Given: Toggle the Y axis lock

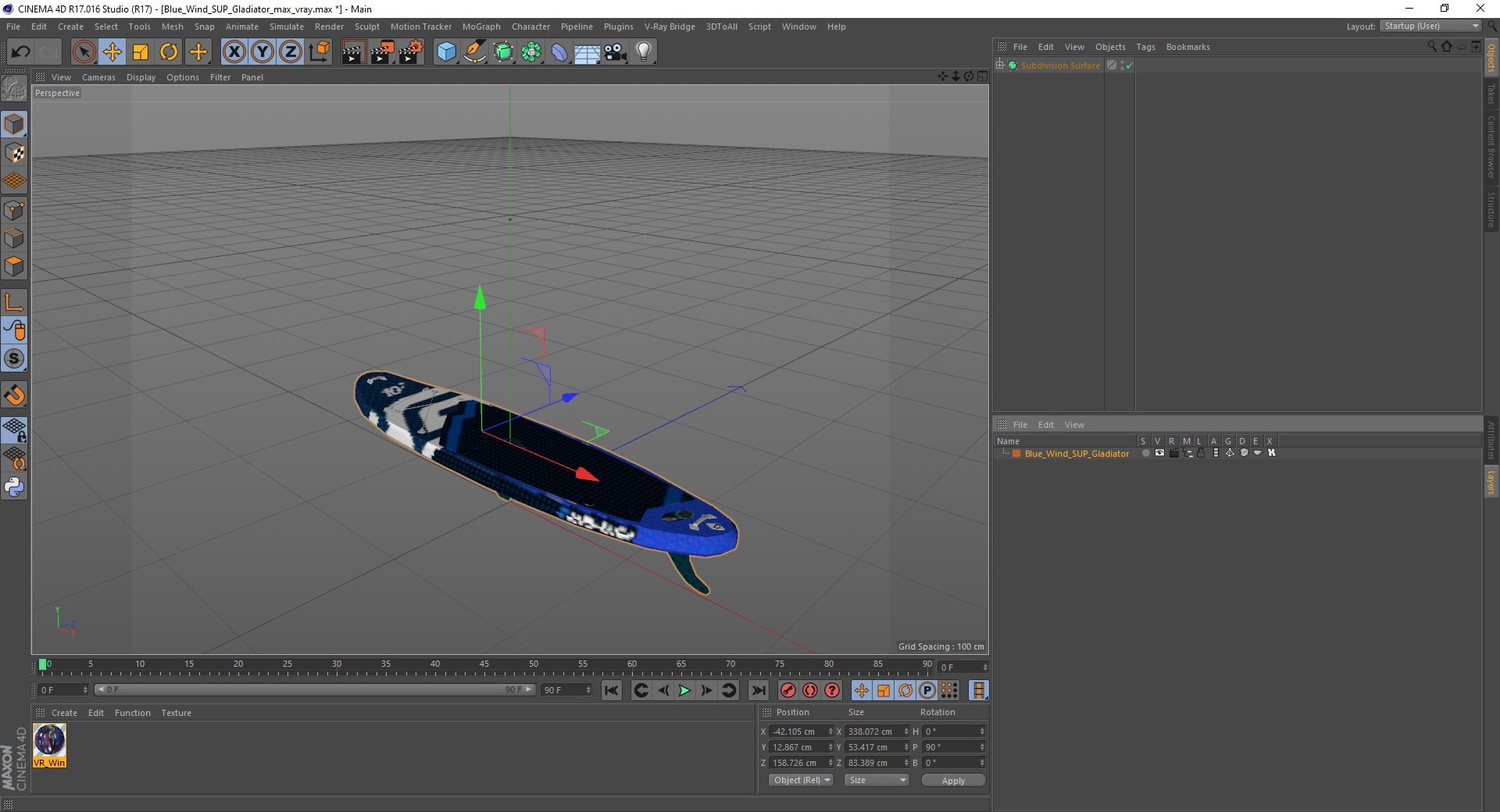Looking at the screenshot, I should (262, 52).
